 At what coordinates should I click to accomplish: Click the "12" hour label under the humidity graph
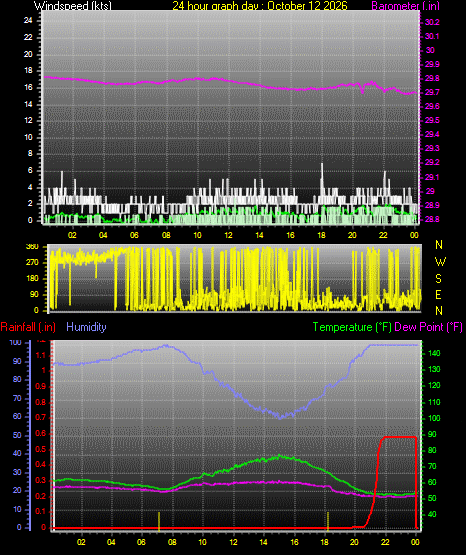(234, 542)
